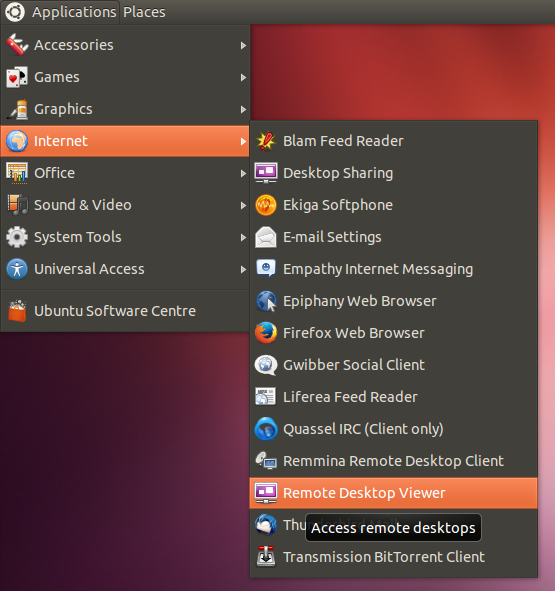
Task: Launch Epiphany Web Browser
Action: [394, 301]
